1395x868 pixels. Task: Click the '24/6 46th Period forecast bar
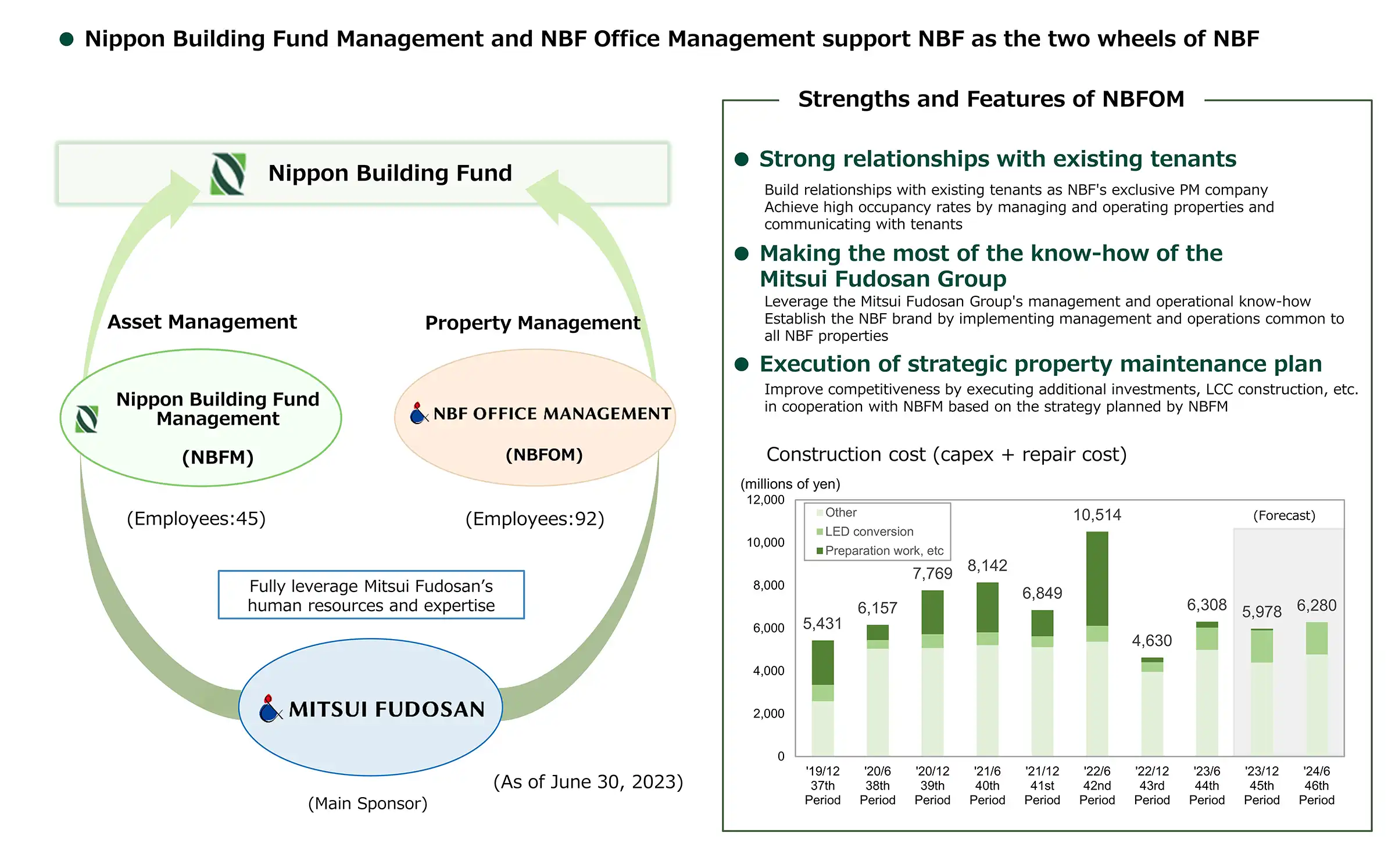(x=1317, y=689)
